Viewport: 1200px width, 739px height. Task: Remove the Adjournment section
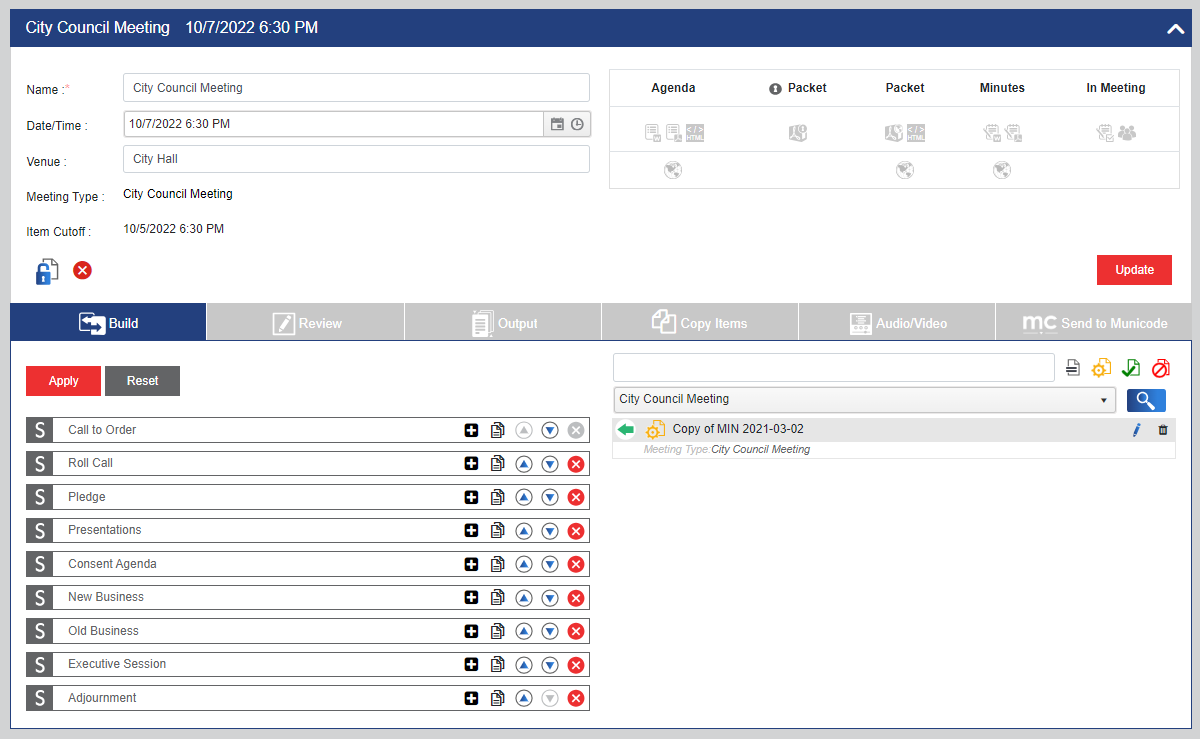[x=575, y=698]
